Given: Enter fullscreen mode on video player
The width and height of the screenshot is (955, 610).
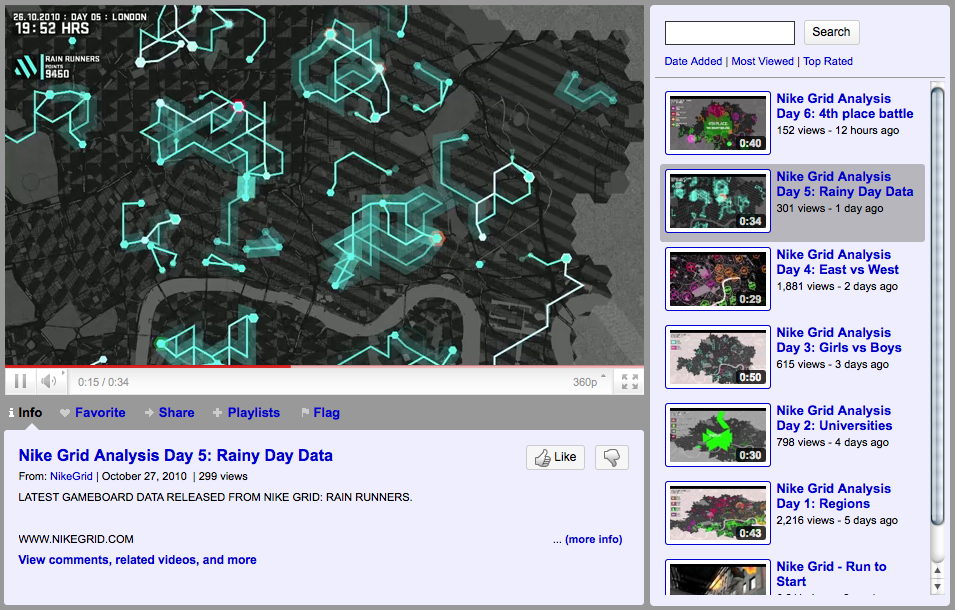Looking at the screenshot, I should pyautogui.click(x=630, y=381).
